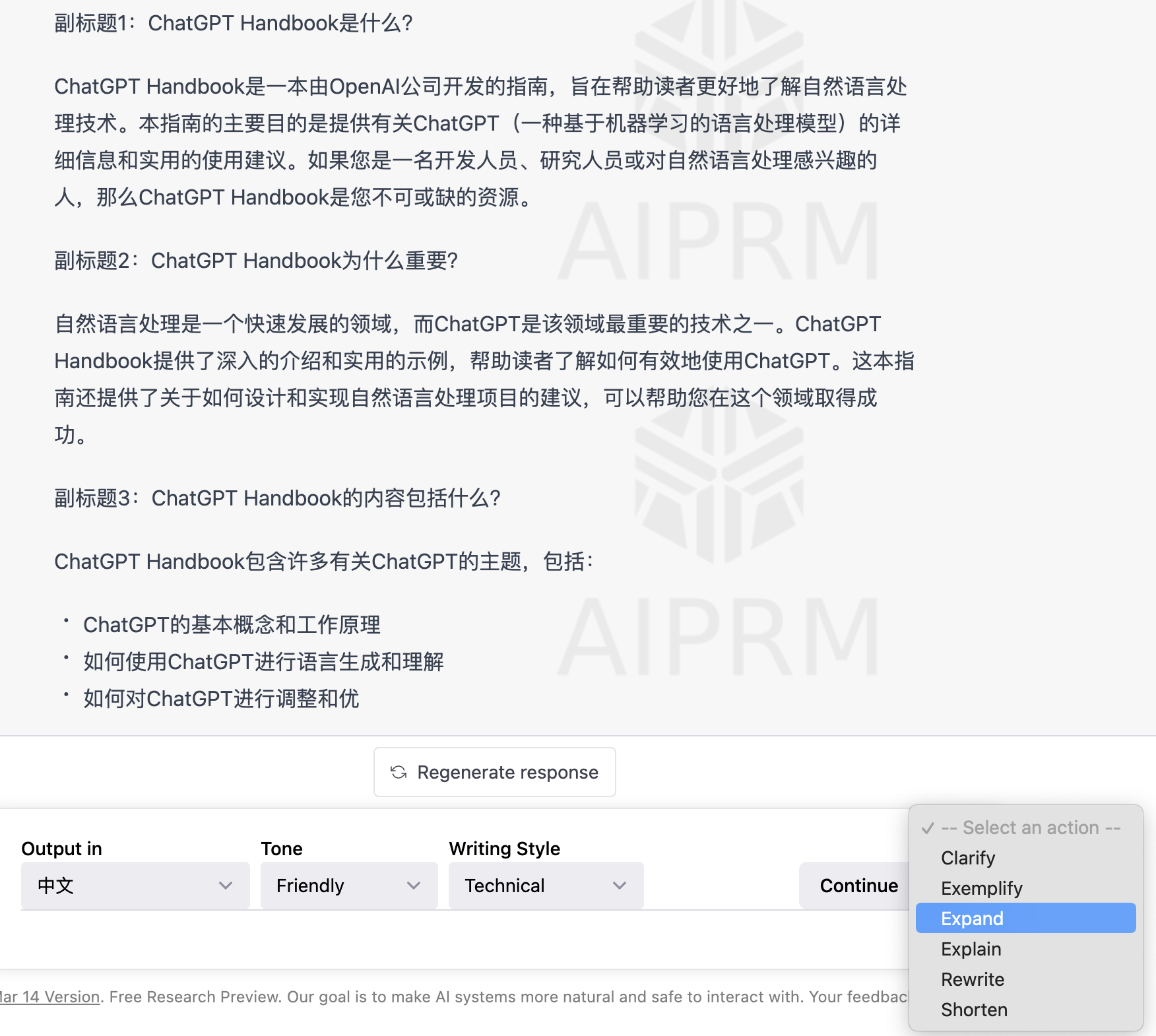Click the 'Tone' label
Viewport: 1156px width, 1036px height.
(282, 849)
